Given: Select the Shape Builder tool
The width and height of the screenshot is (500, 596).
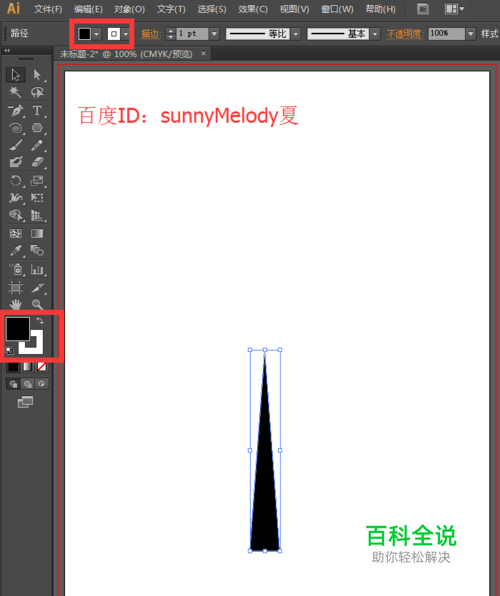Looking at the screenshot, I should [x=16, y=215].
